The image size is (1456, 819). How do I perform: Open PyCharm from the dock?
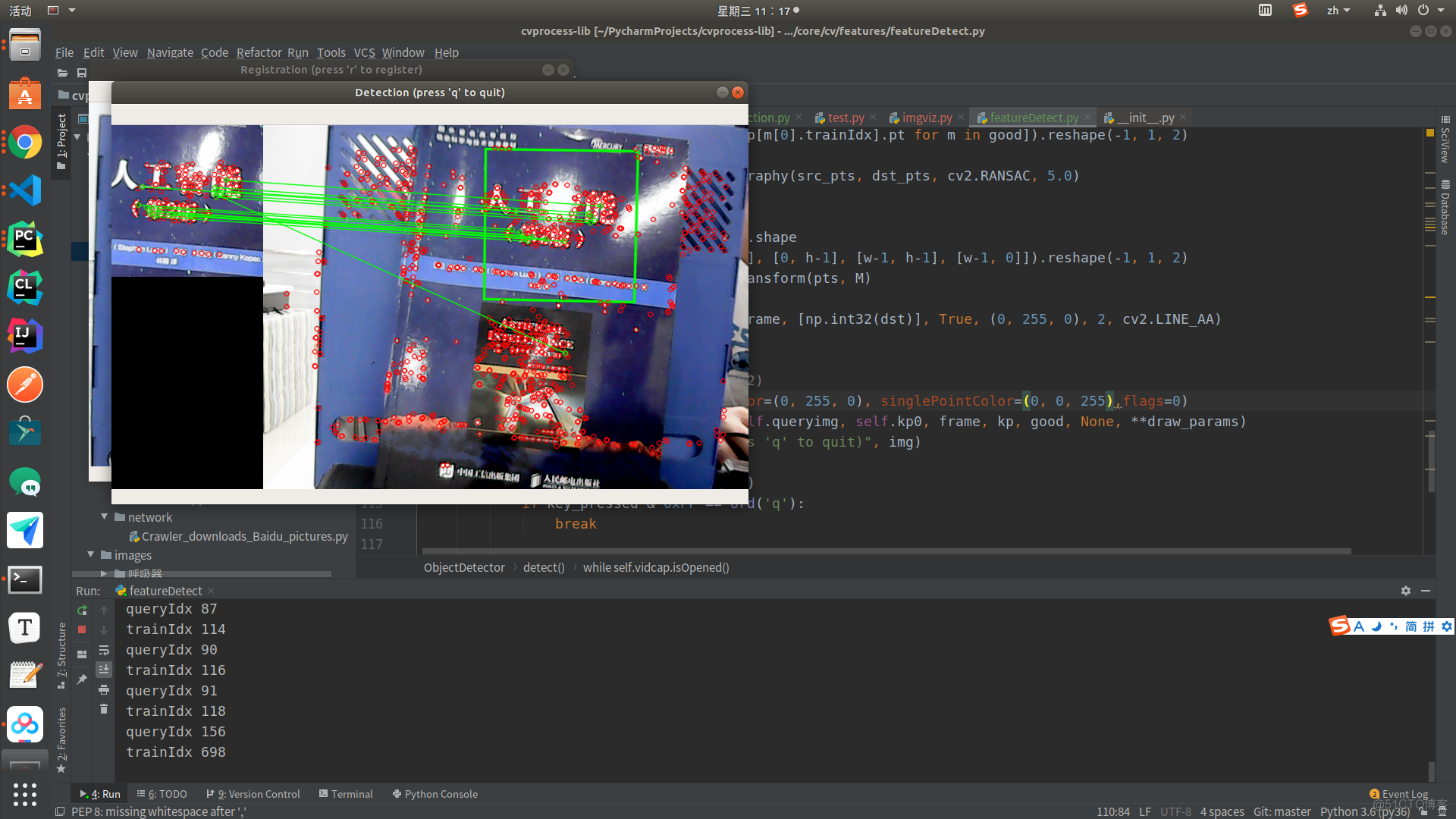(x=25, y=239)
